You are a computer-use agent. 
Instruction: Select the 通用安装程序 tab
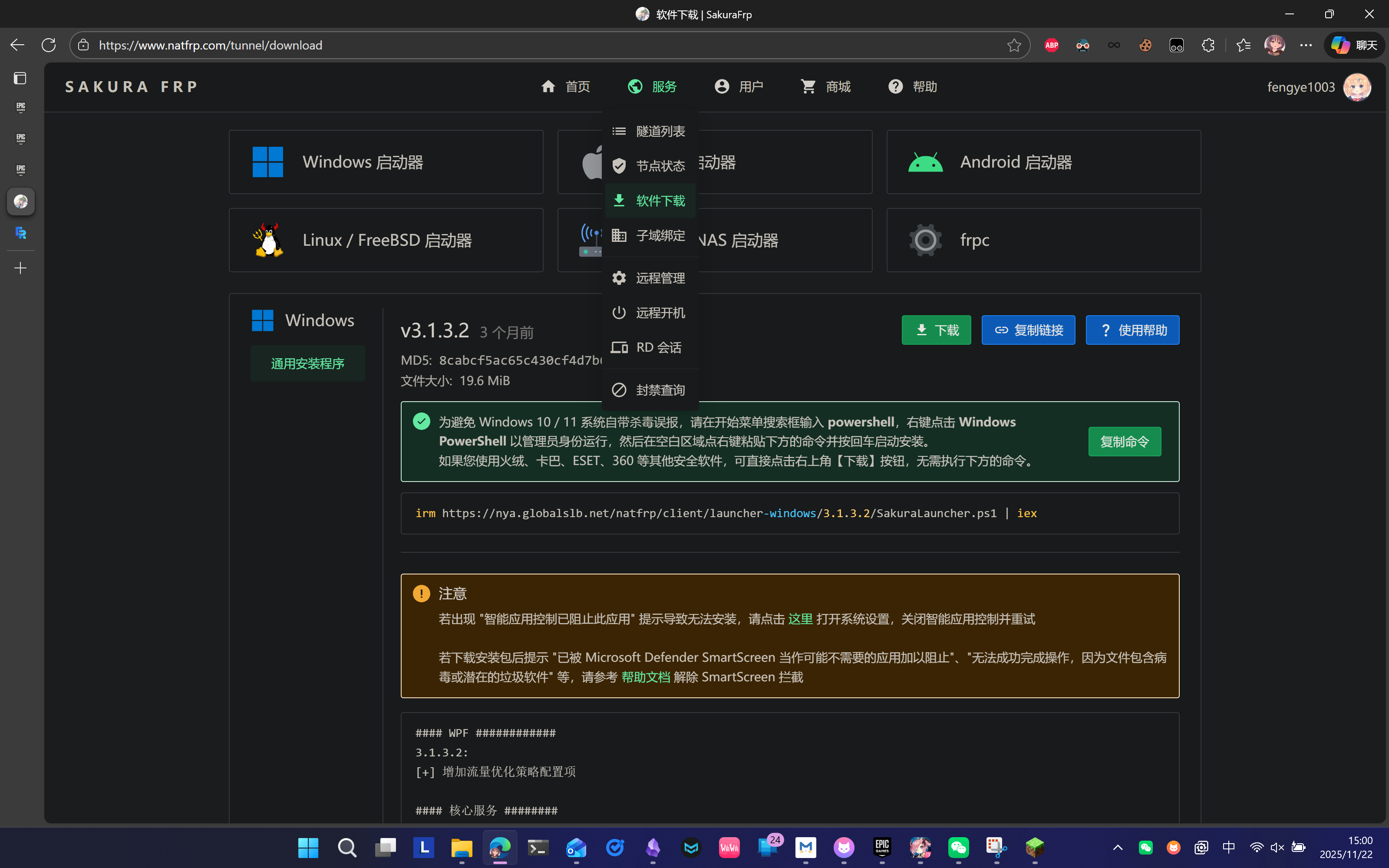tap(307, 363)
